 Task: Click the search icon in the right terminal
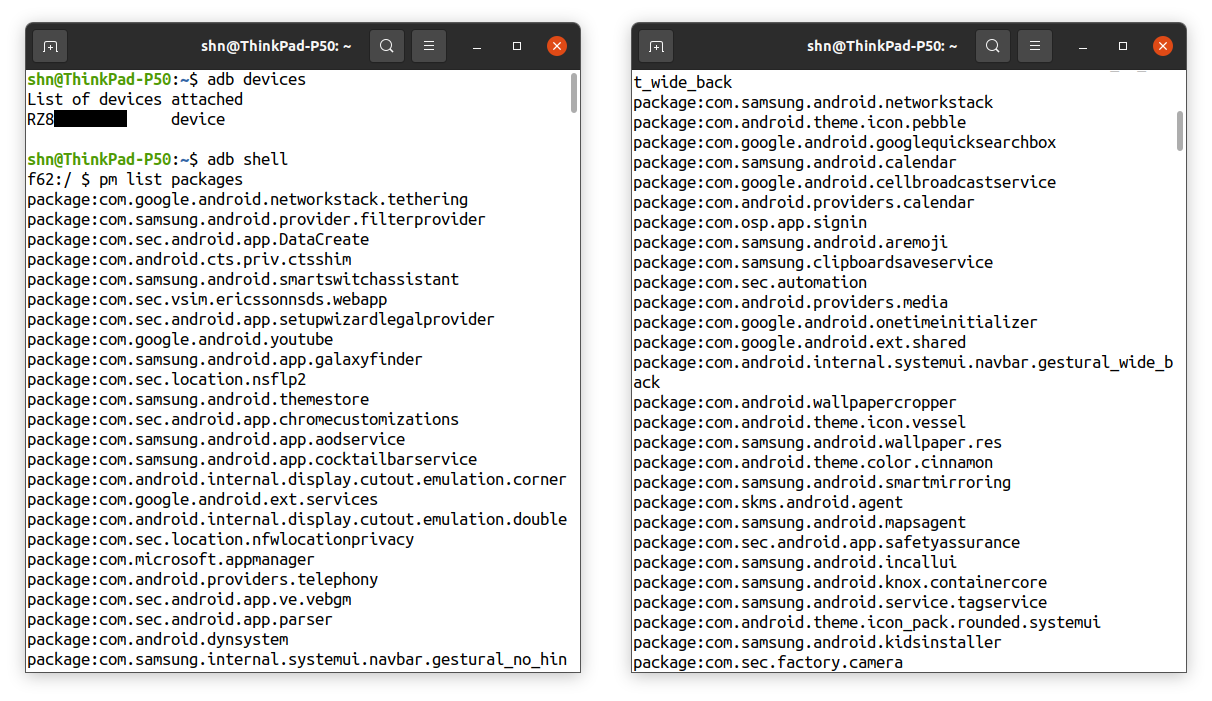pyautogui.click(x=993, y=46)
